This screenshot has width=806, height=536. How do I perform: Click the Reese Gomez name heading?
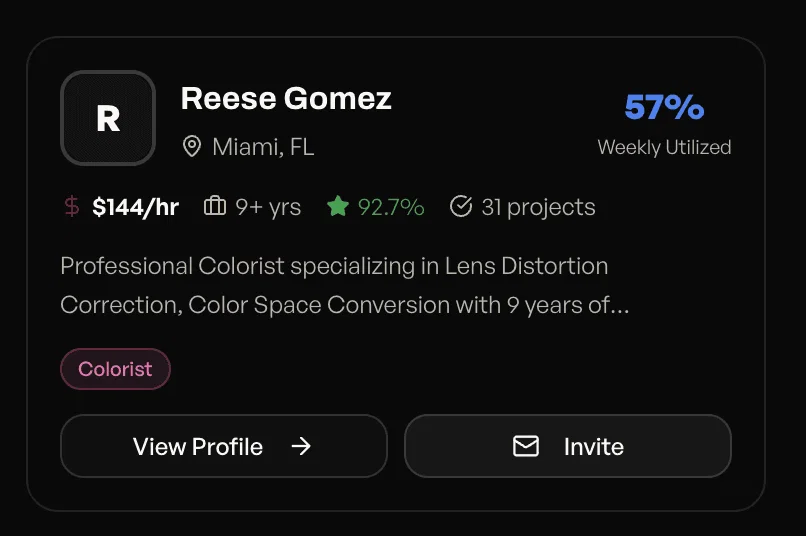[286, 98]
